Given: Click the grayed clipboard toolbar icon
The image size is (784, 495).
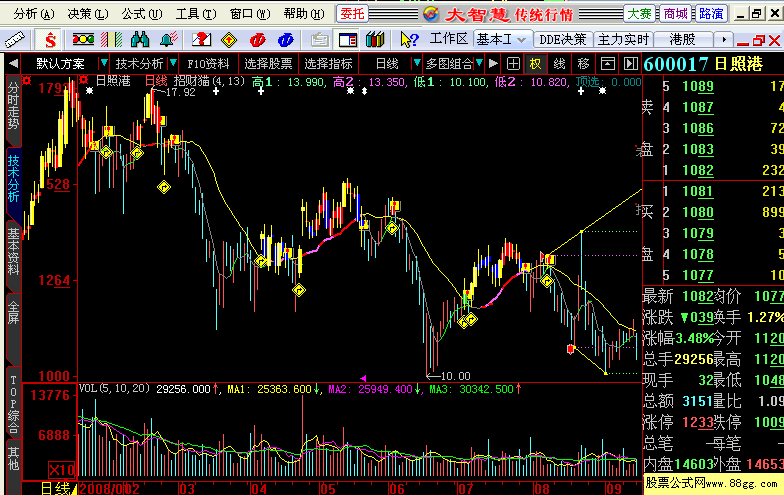Looking at the screenshot, I should (x=320, y=40).
